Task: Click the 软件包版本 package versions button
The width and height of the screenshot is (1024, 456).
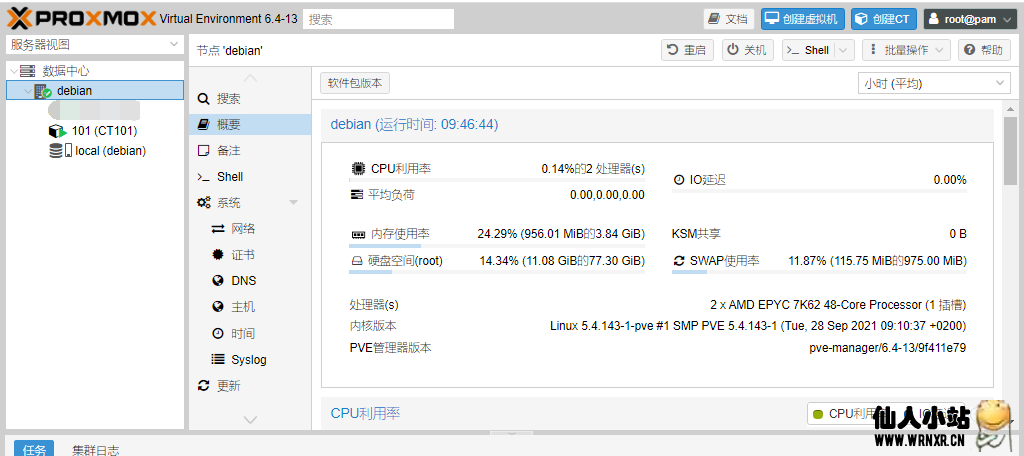Action: tap(355, 83)
